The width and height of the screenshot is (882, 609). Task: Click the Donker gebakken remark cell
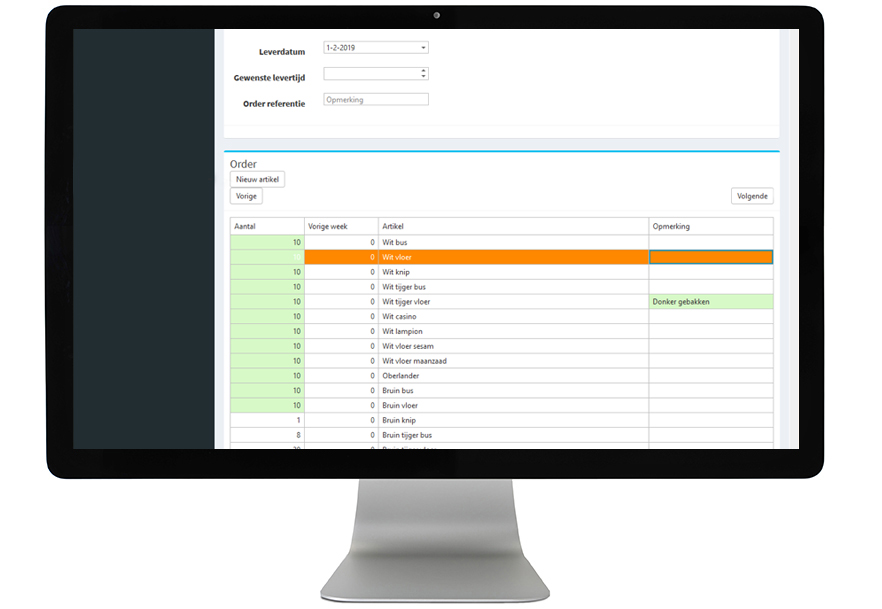point(711,302)
